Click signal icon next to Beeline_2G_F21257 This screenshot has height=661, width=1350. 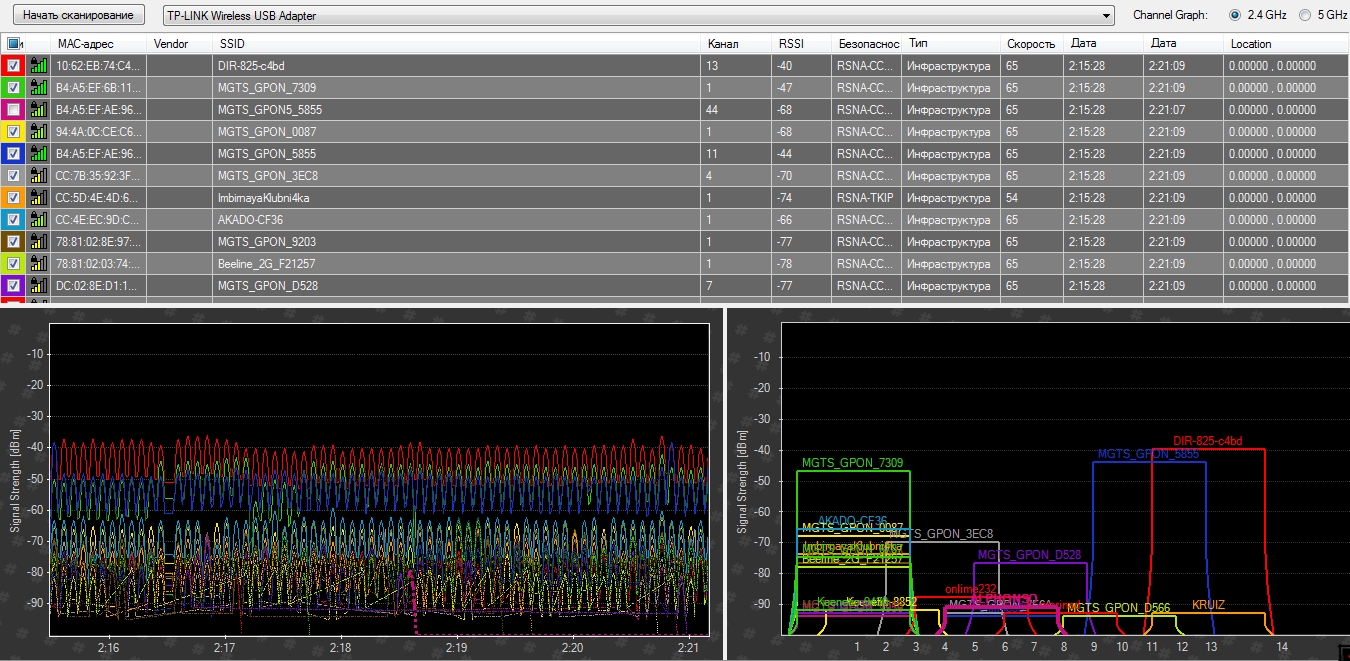pyautogui.click(x=39, y=264)
